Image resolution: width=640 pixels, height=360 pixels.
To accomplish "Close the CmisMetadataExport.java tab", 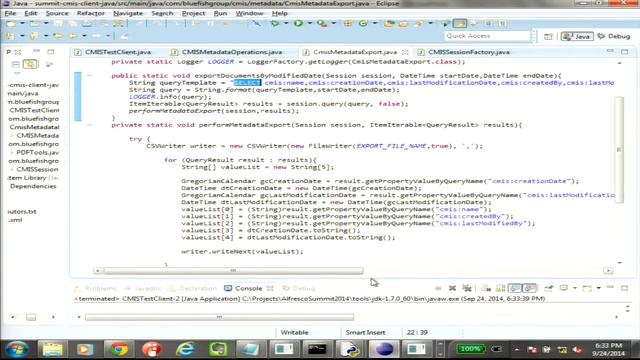I will pos(405,52).
